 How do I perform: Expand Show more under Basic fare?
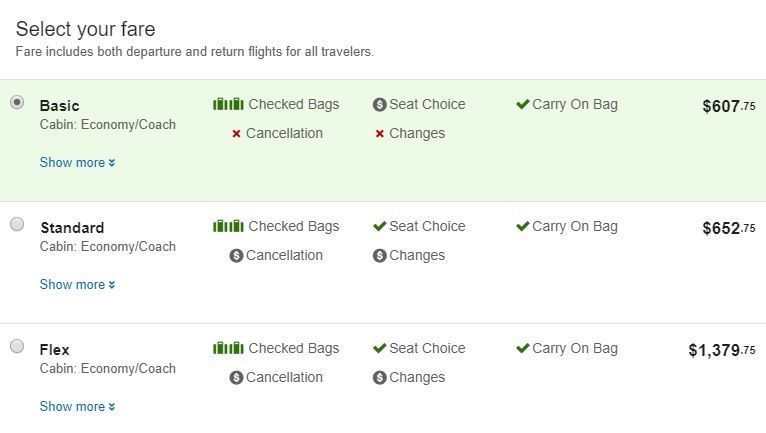pyautogui.click(x=77, y=162)
